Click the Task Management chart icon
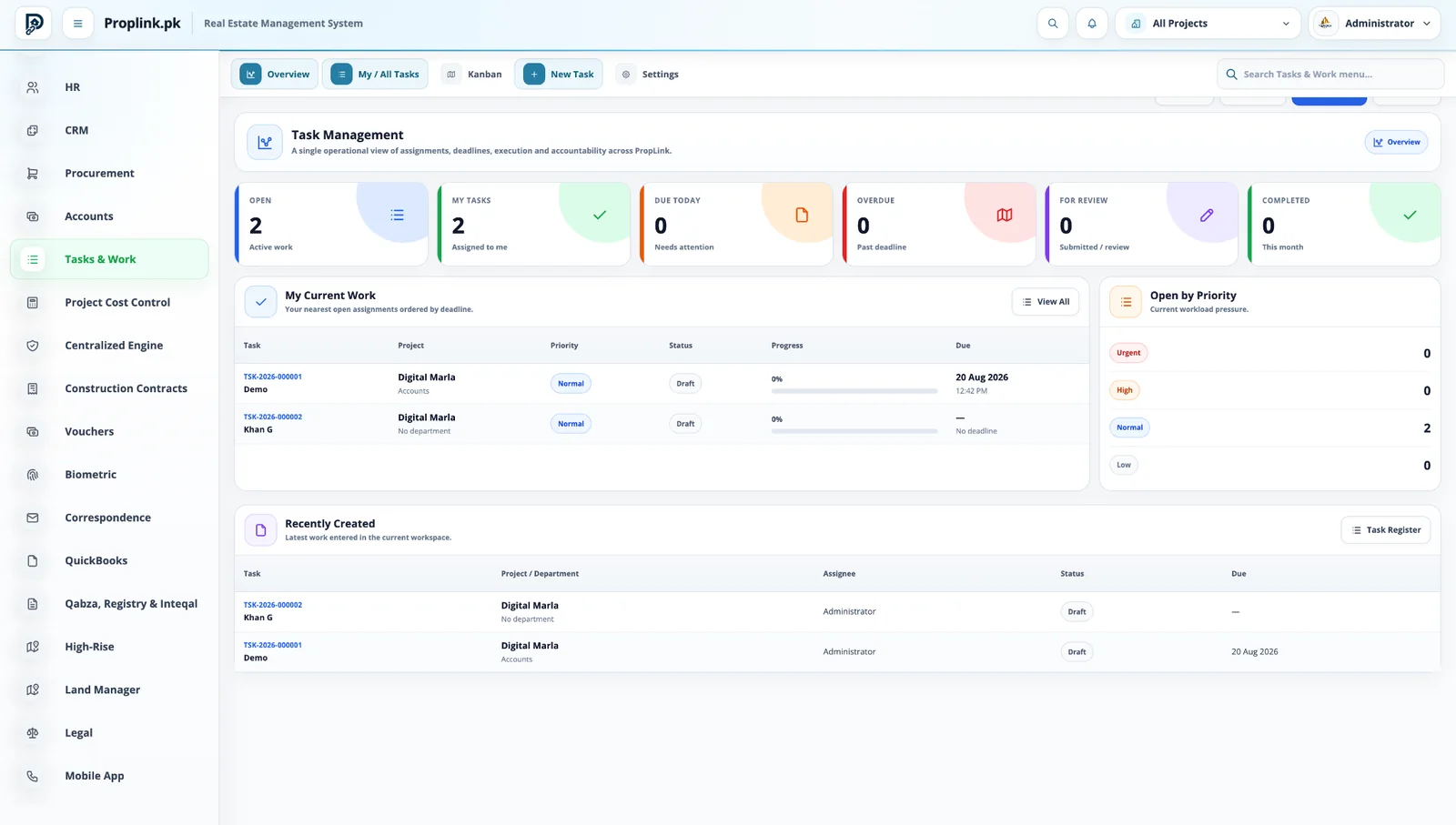Viewport: 1456px width, 825px height. click(x=265, y=142)
